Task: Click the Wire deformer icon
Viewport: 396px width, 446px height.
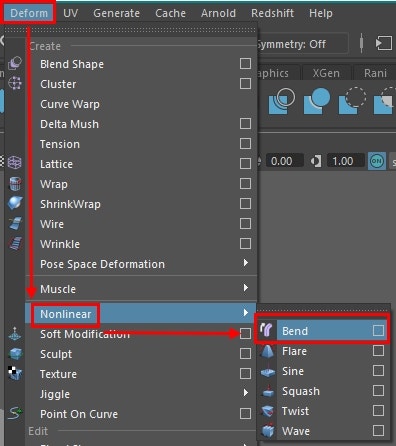Action: [15, 223]
